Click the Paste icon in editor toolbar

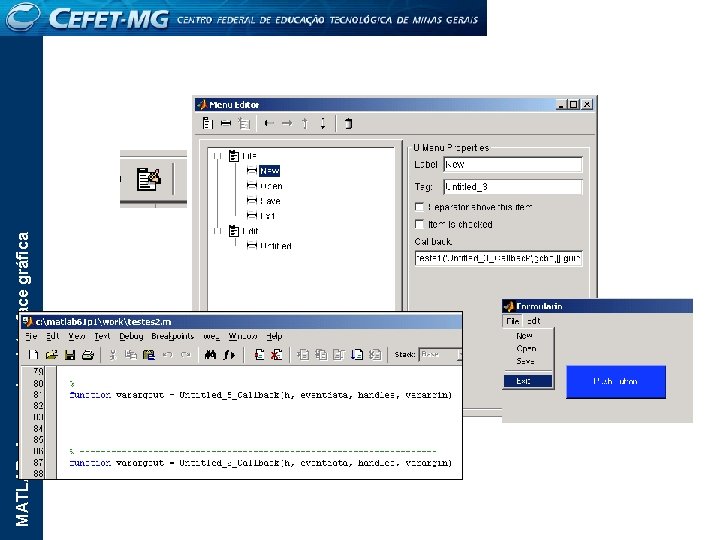[149, 354]
